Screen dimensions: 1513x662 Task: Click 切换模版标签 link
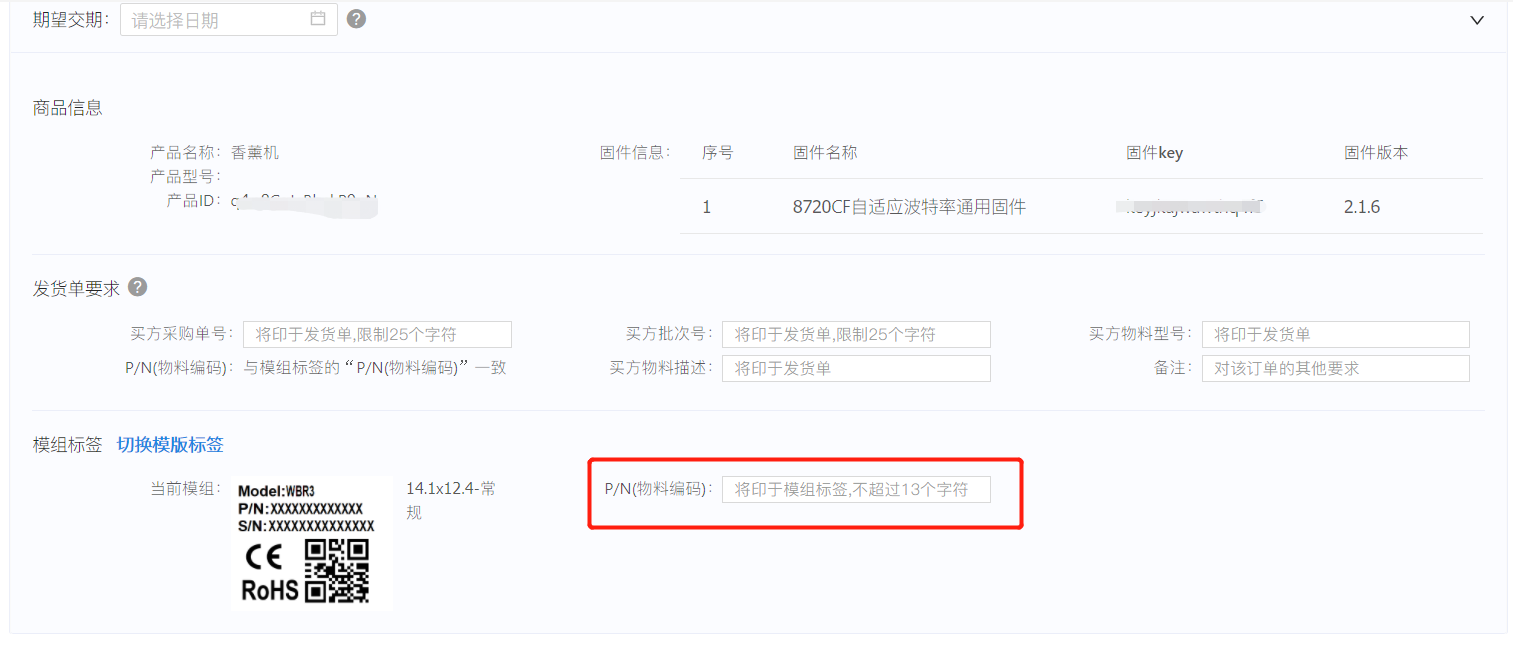point(170,445)
